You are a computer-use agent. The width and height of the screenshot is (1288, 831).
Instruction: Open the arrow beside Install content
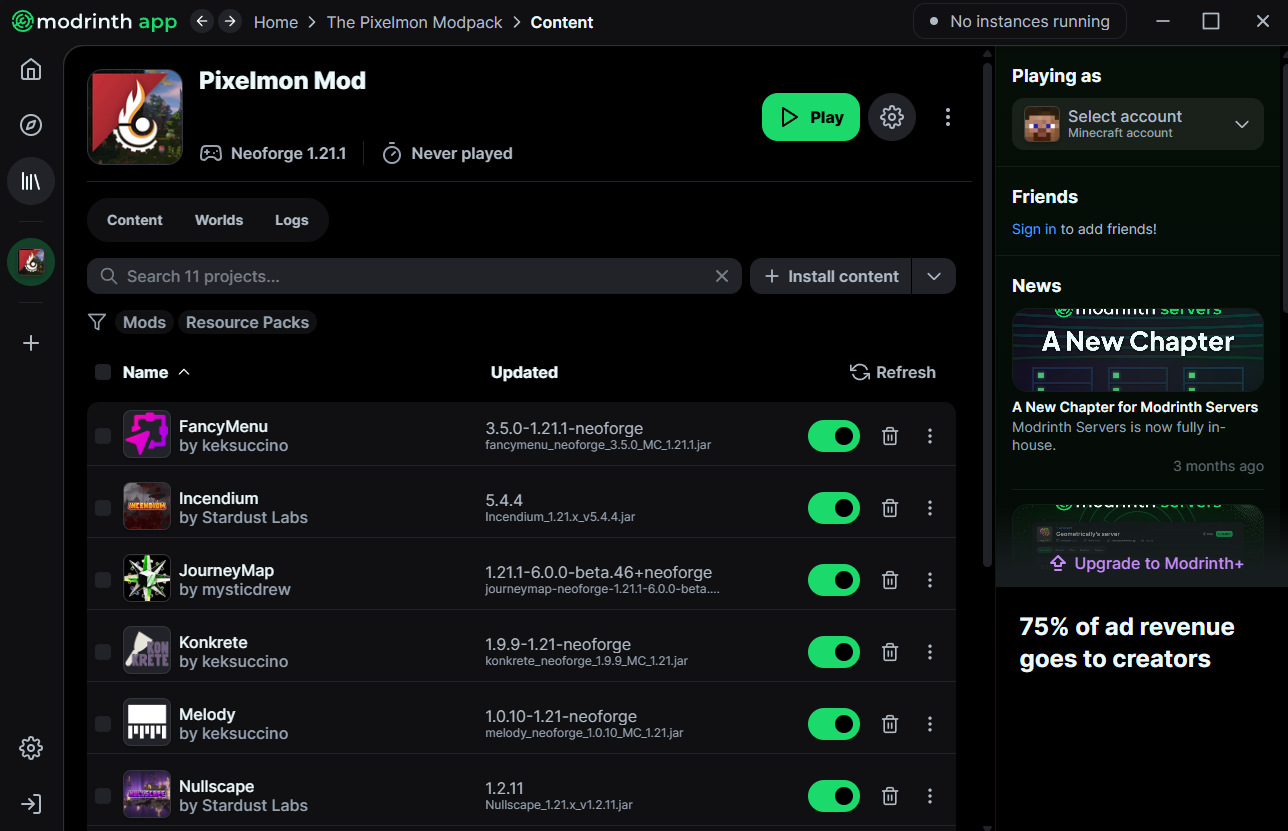click(934, 276)
